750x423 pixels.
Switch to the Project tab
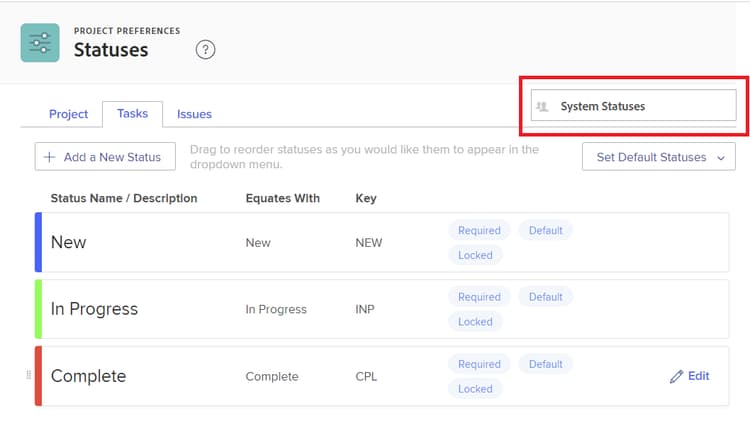click(x=69, y=114)
